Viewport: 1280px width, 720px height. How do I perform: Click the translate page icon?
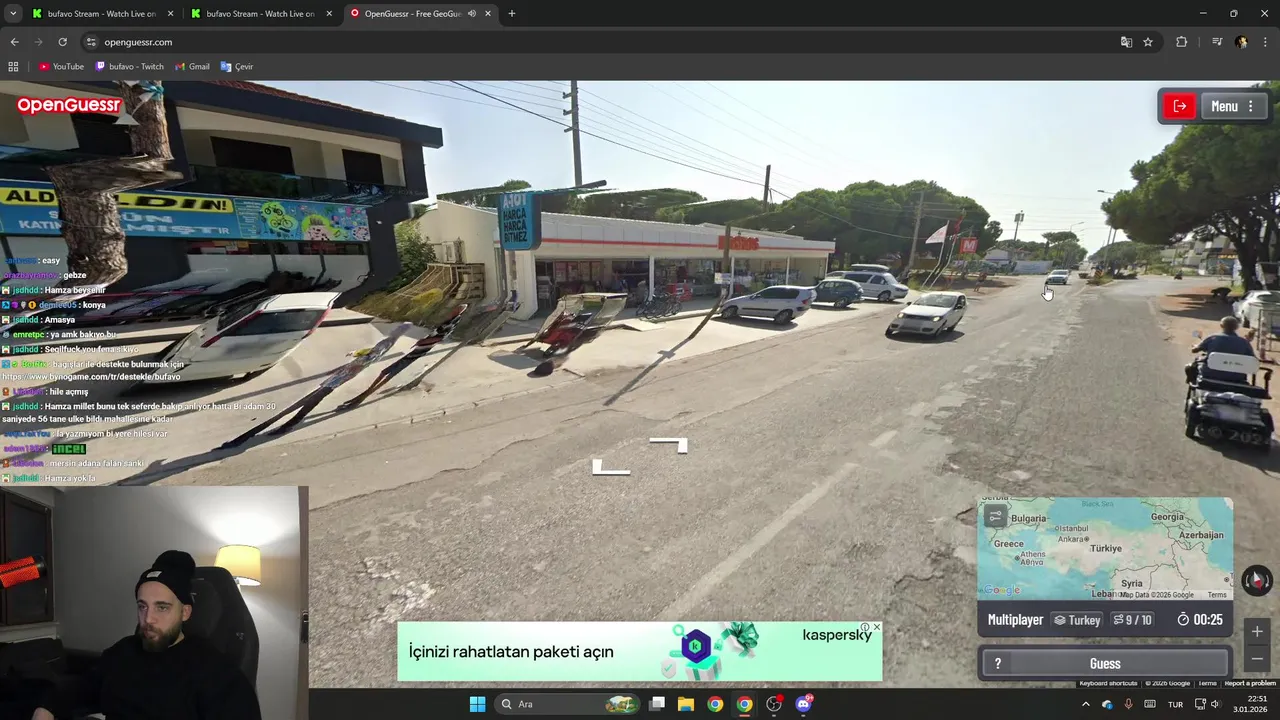pos(1126,42)
